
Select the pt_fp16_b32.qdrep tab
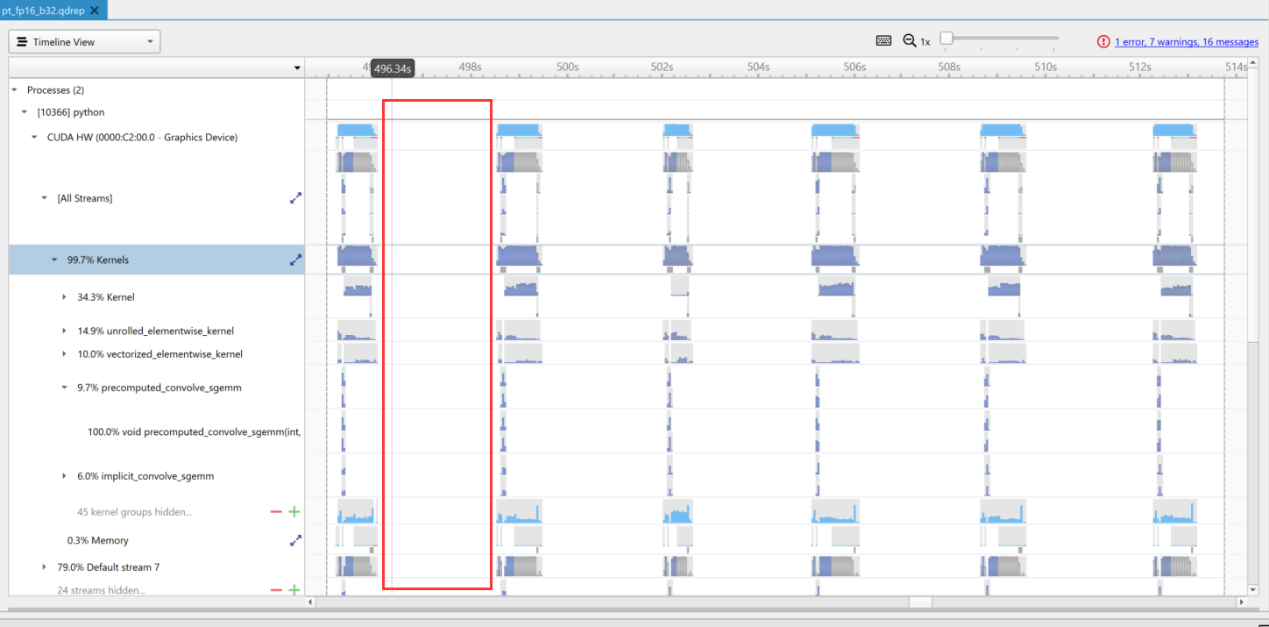pyautogui.click(x=43, y=10)
